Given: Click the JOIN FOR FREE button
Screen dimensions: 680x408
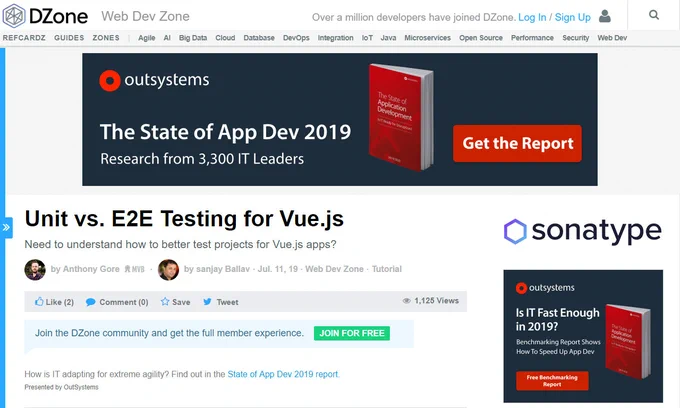Looking at the screenshot, I should 352,333.
